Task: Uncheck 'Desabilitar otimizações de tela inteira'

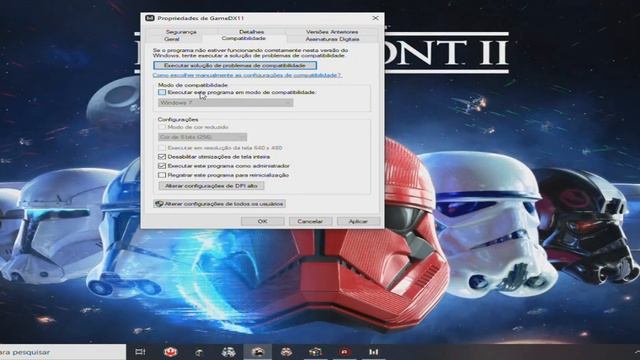Action: coord(162,157)
